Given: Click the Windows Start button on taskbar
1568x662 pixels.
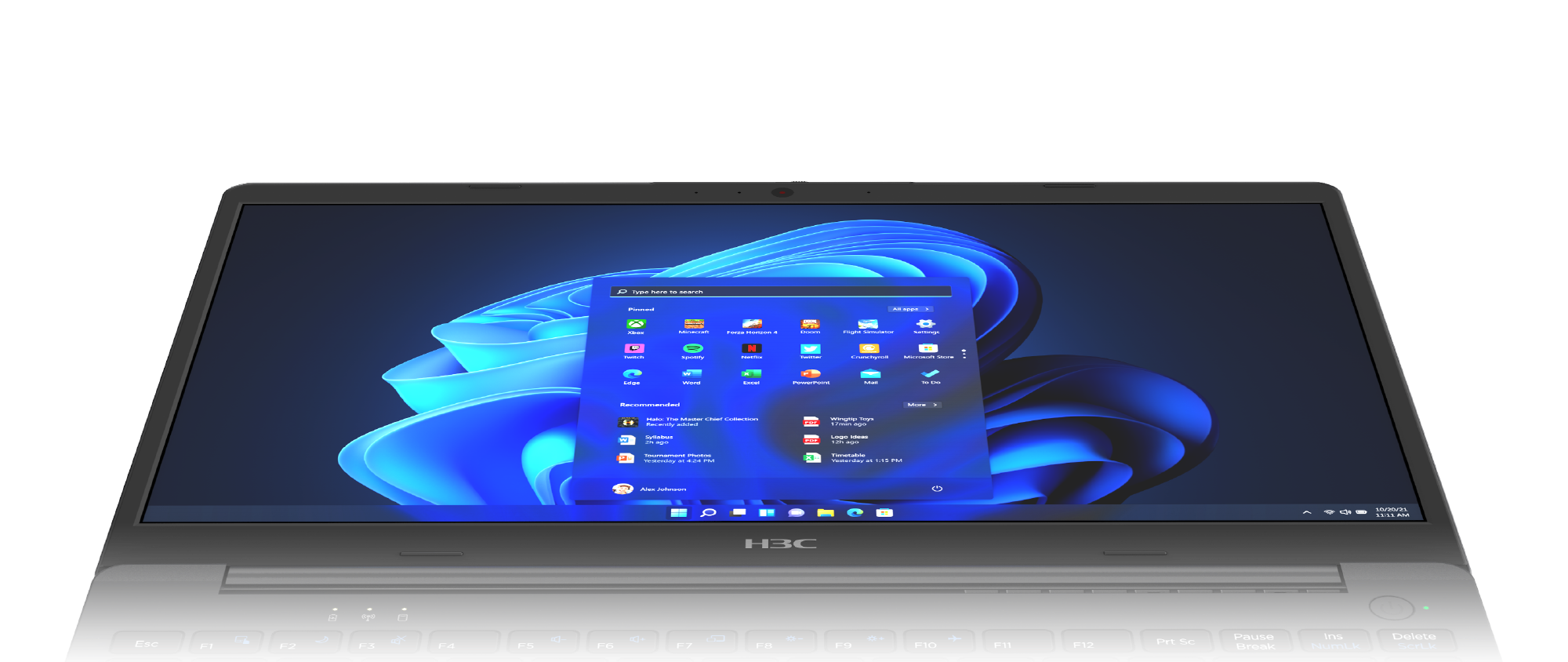Looking at the screenshot, I should point(679,513).
